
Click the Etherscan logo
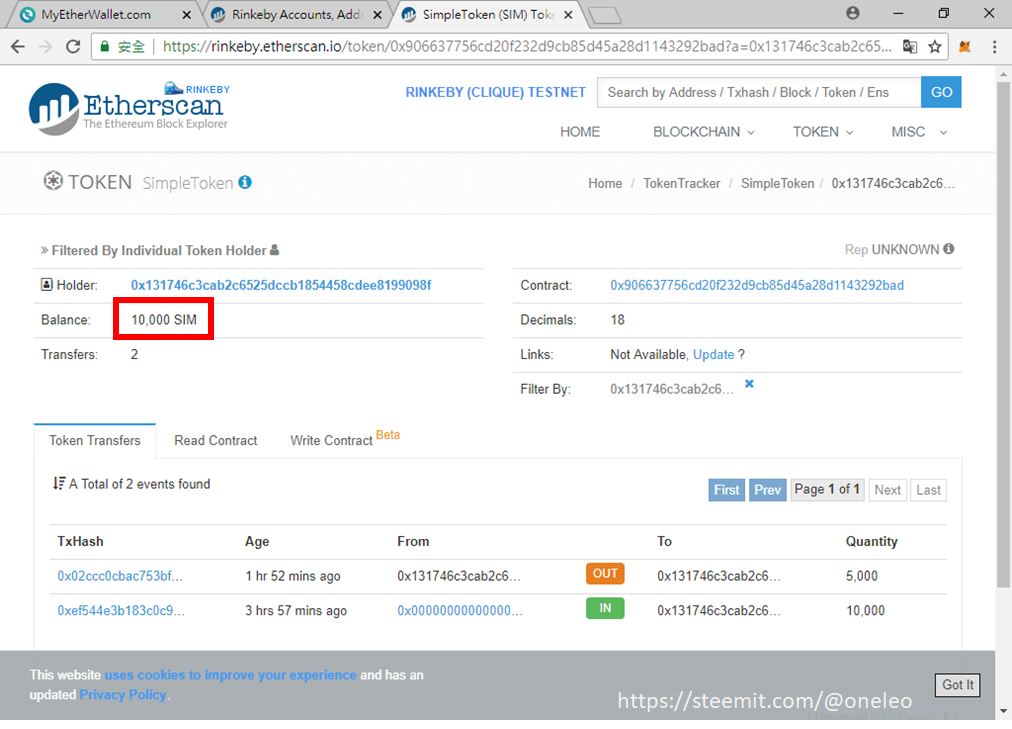click(x=129, y=108)
